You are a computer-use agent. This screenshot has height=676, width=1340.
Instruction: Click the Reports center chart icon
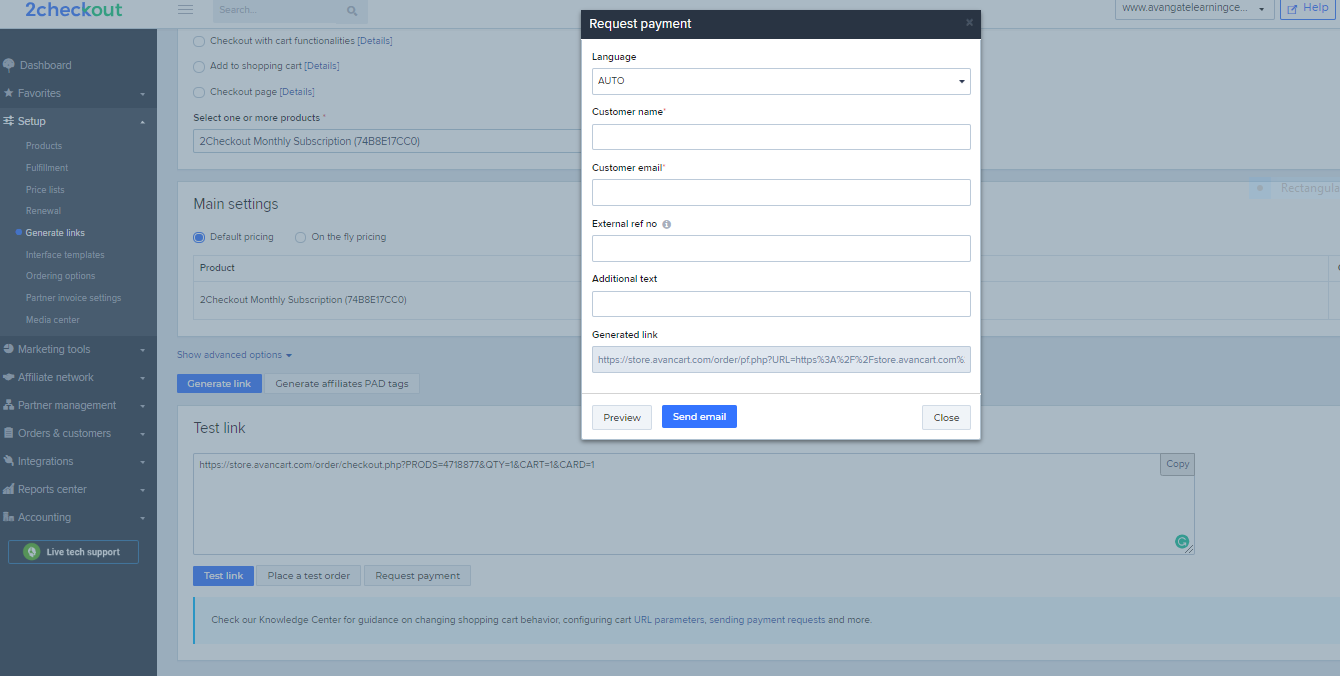pos(9,489)
